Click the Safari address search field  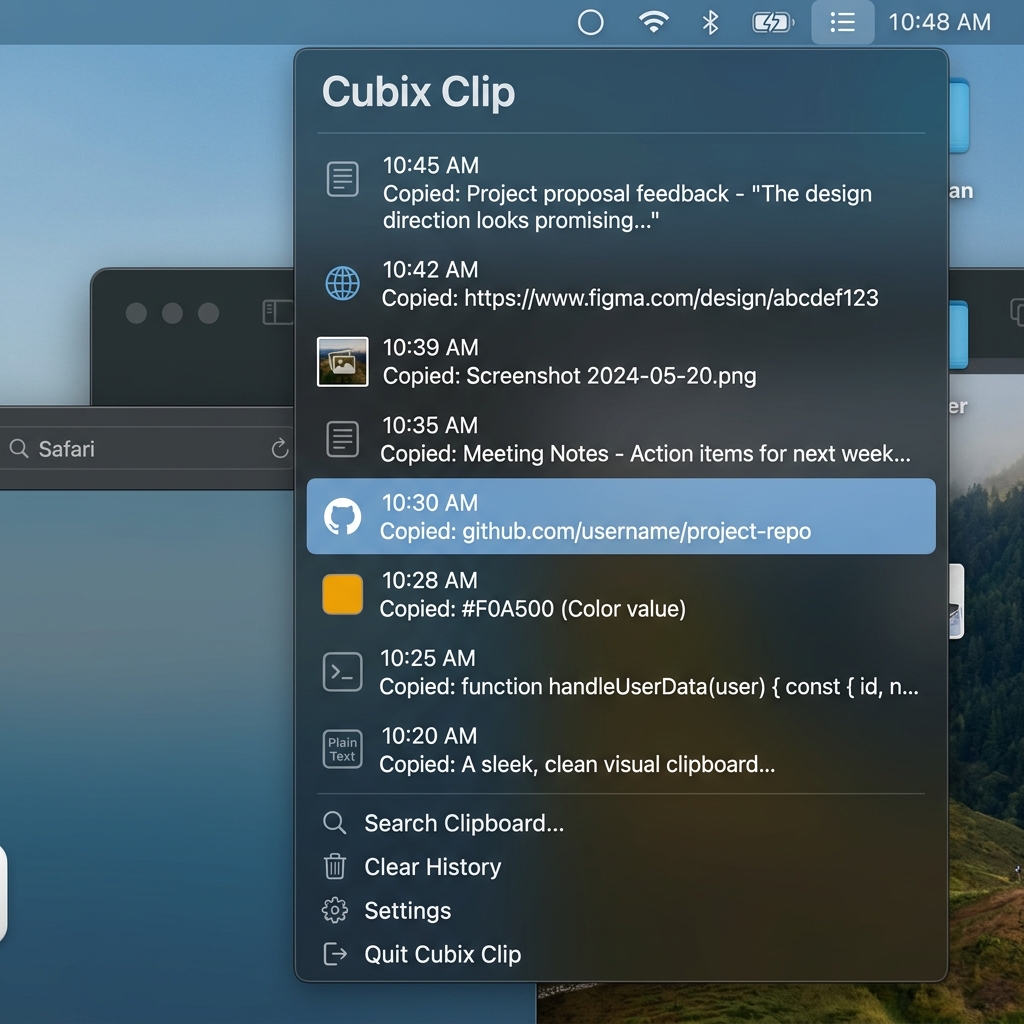[147, 449]
